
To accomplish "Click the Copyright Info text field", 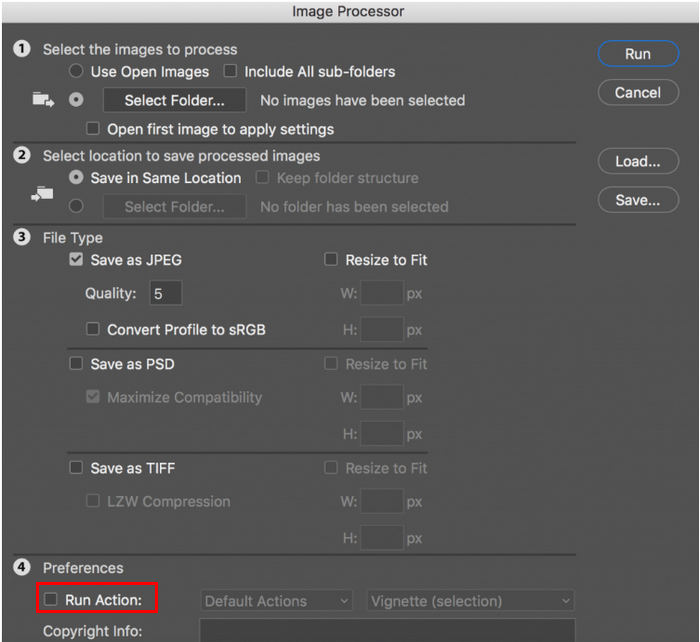I will 387,630.
